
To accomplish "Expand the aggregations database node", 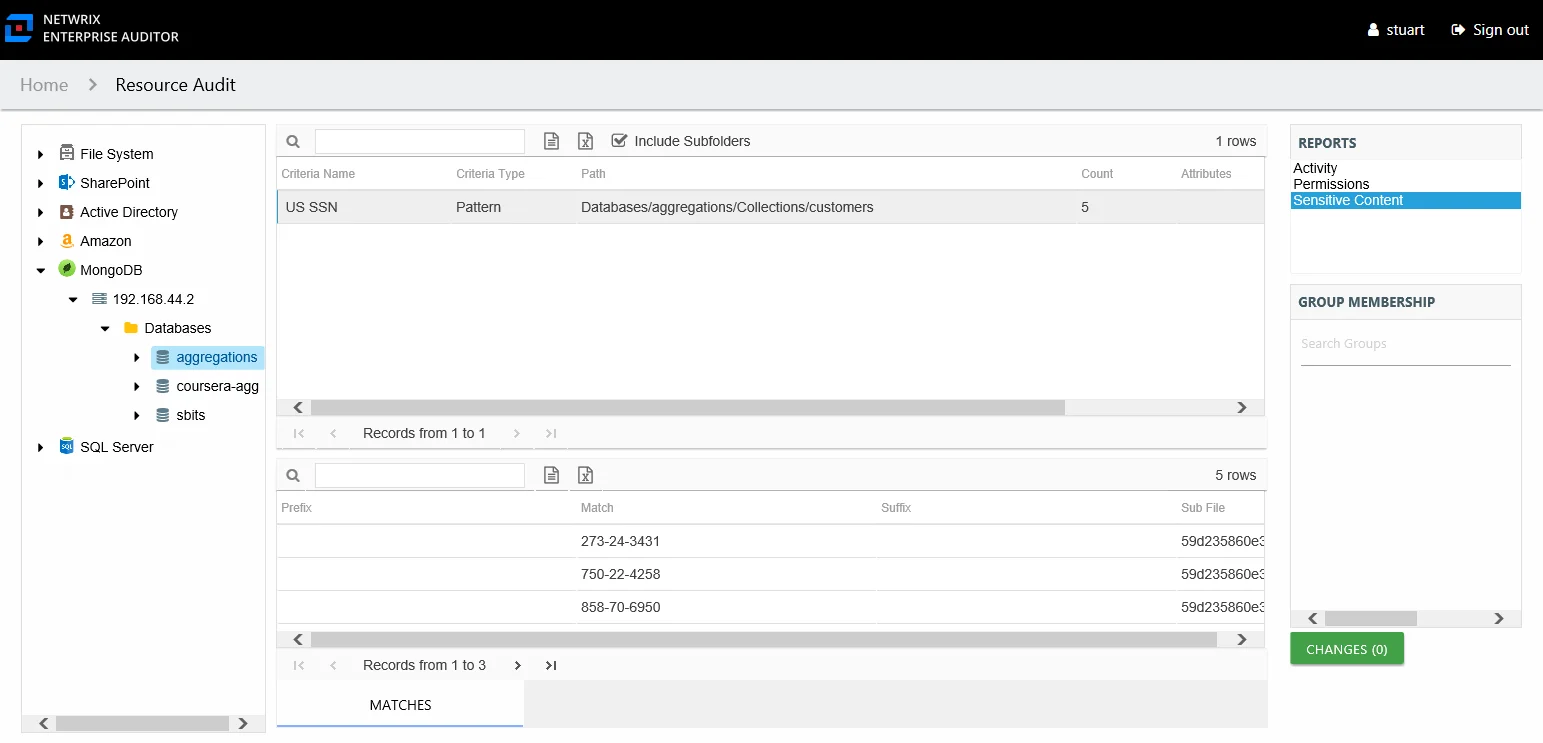I will point(137,357).
